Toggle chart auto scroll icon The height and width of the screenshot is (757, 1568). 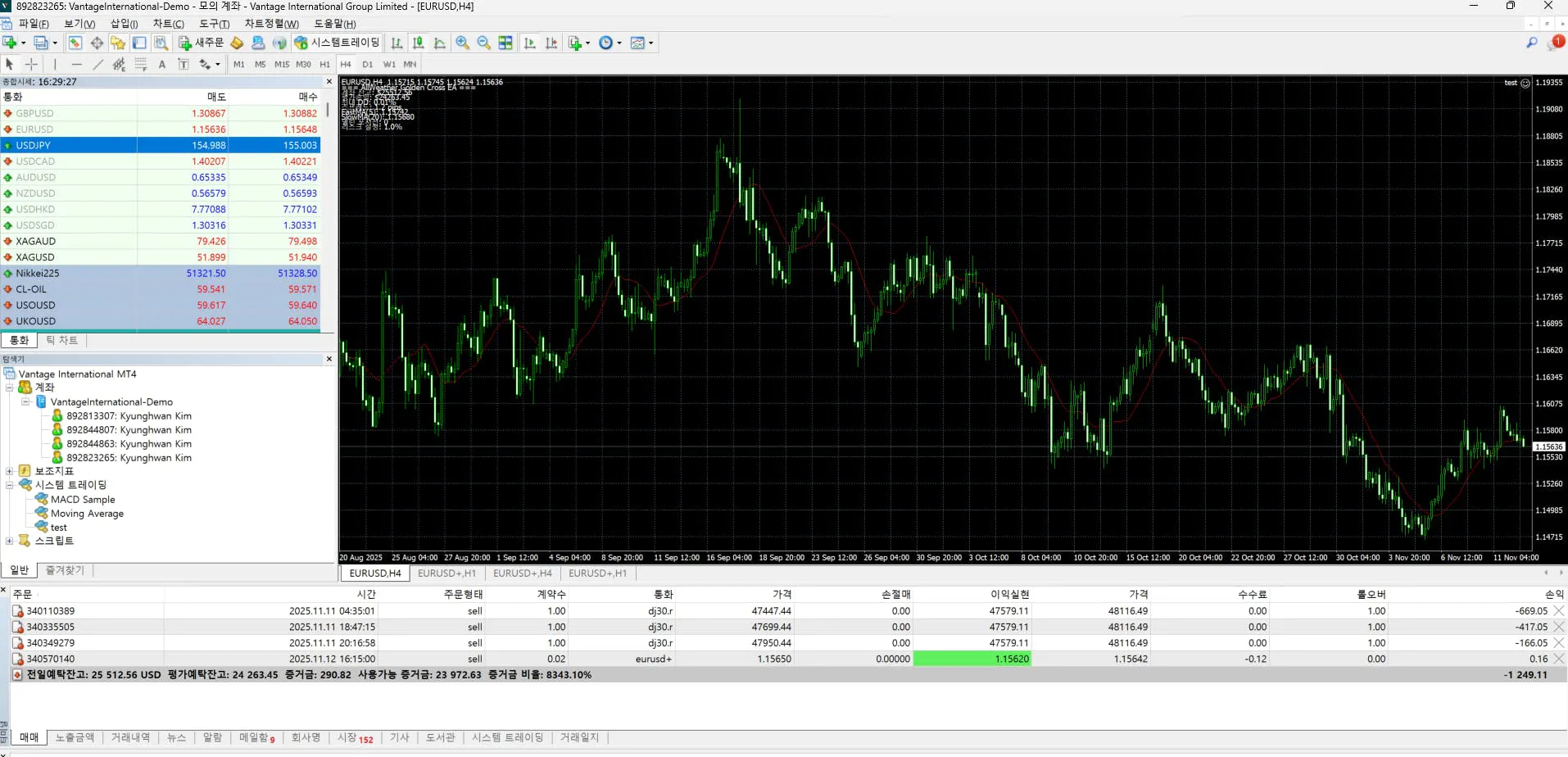[530, 43]
